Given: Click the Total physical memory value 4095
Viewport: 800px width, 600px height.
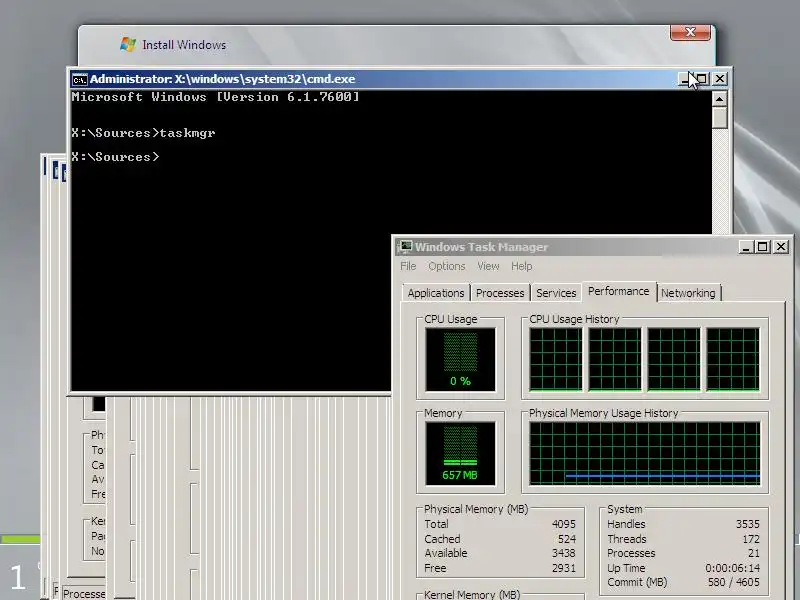Looking at the screenshot, I should [563, 524].
